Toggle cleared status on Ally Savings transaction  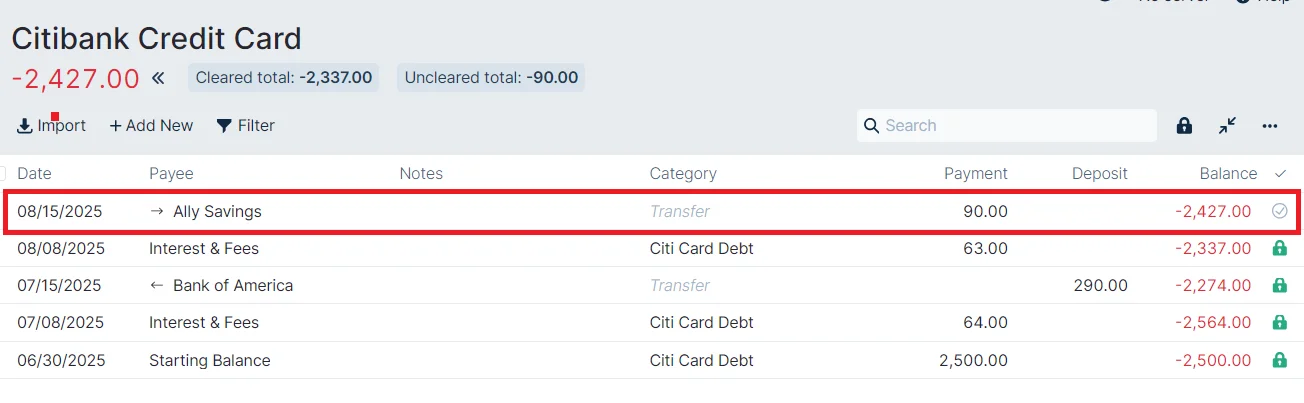tap(1279, 211)
